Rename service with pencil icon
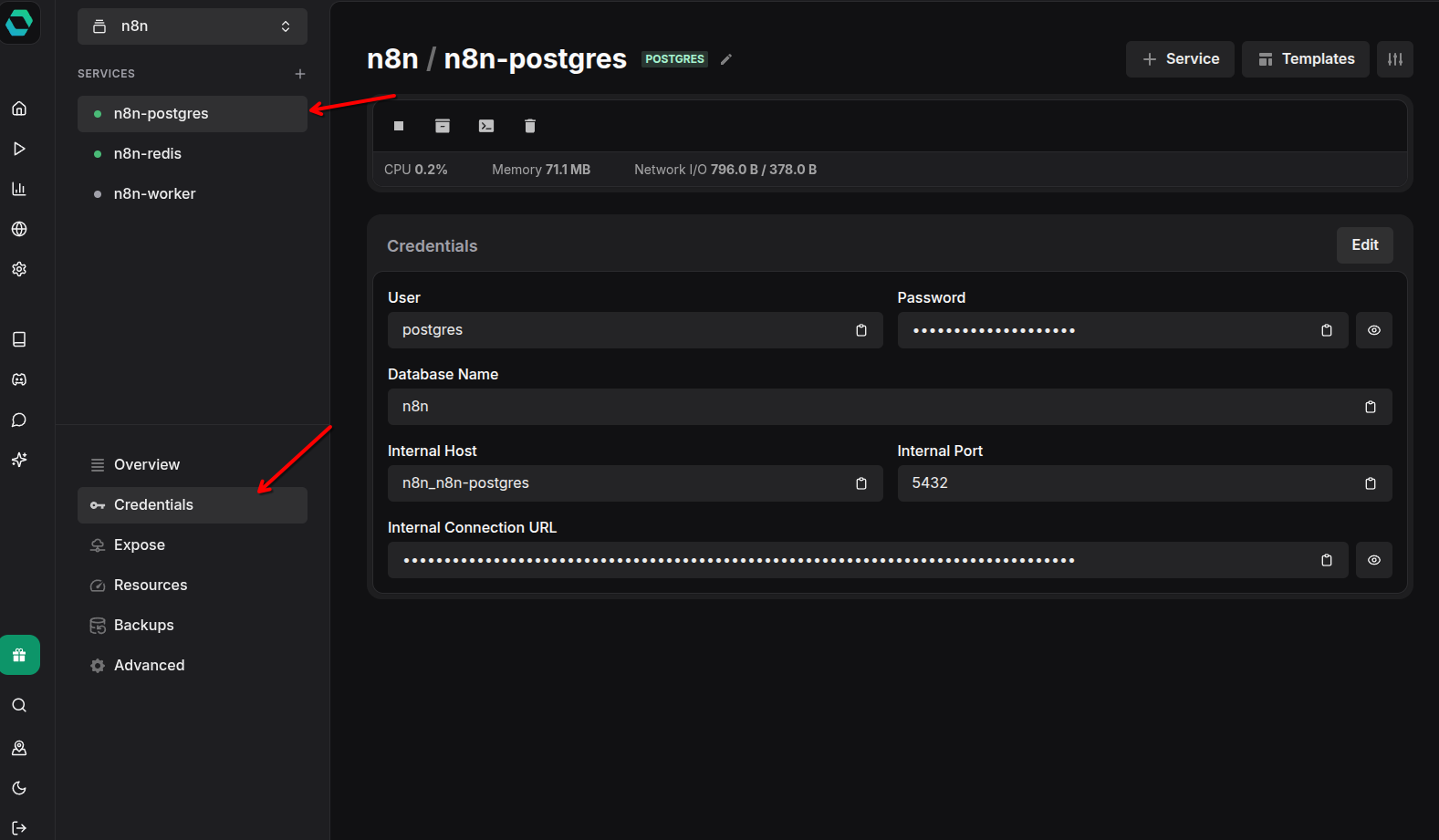This screenshot has height=840, width=1439. point(726,59)
